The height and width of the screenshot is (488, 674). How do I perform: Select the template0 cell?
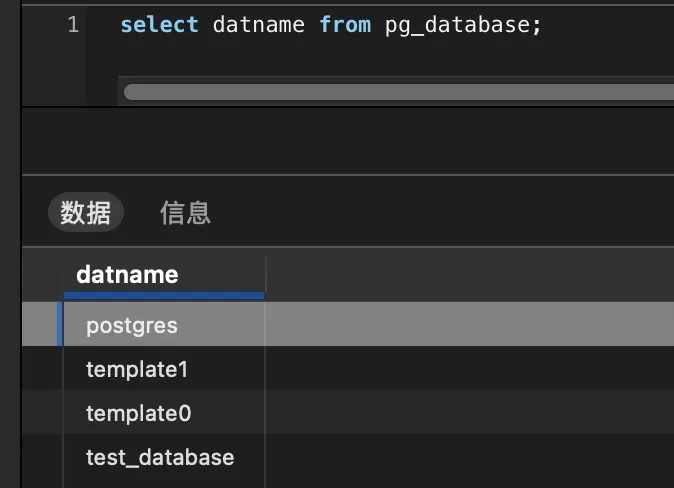(138, 413)
